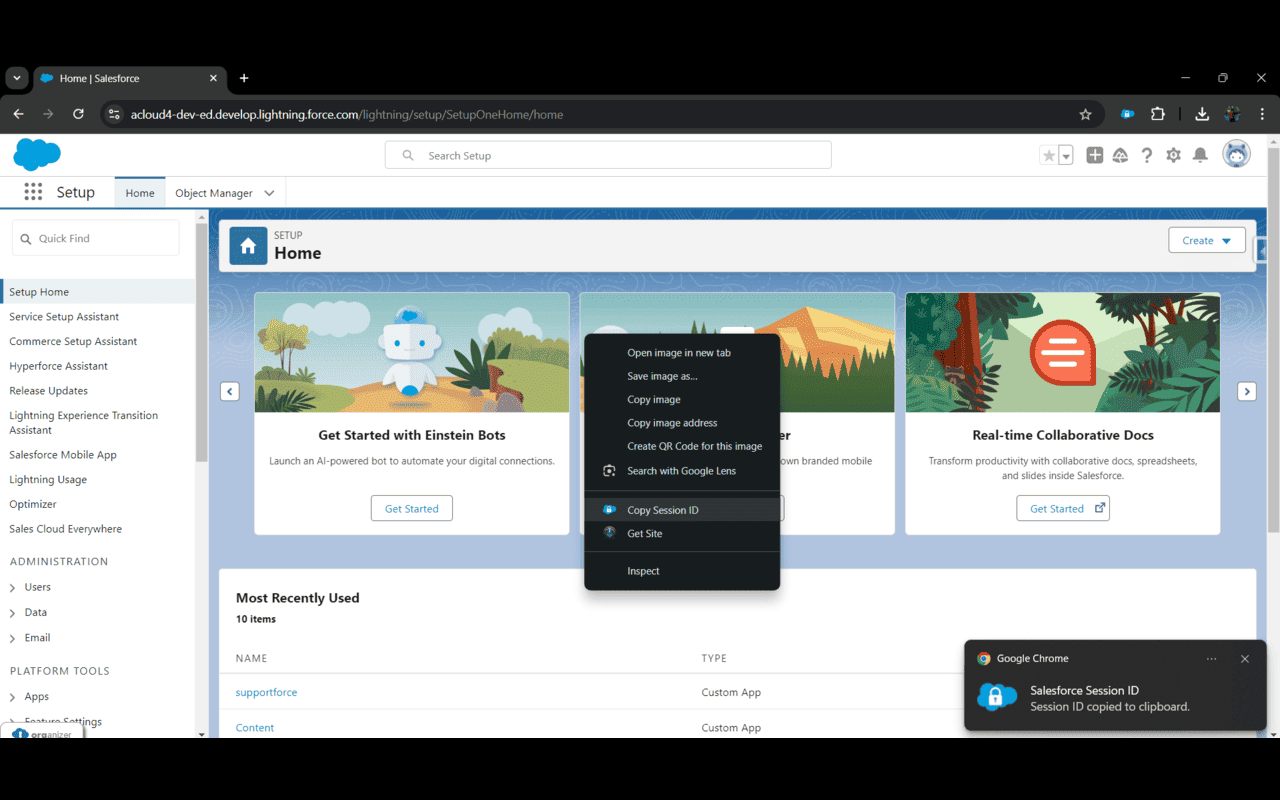The height and width of the screenshot is (800, 1280).
Task: Switch to the Object Manager tab
Action: click(x=214, y=193)
